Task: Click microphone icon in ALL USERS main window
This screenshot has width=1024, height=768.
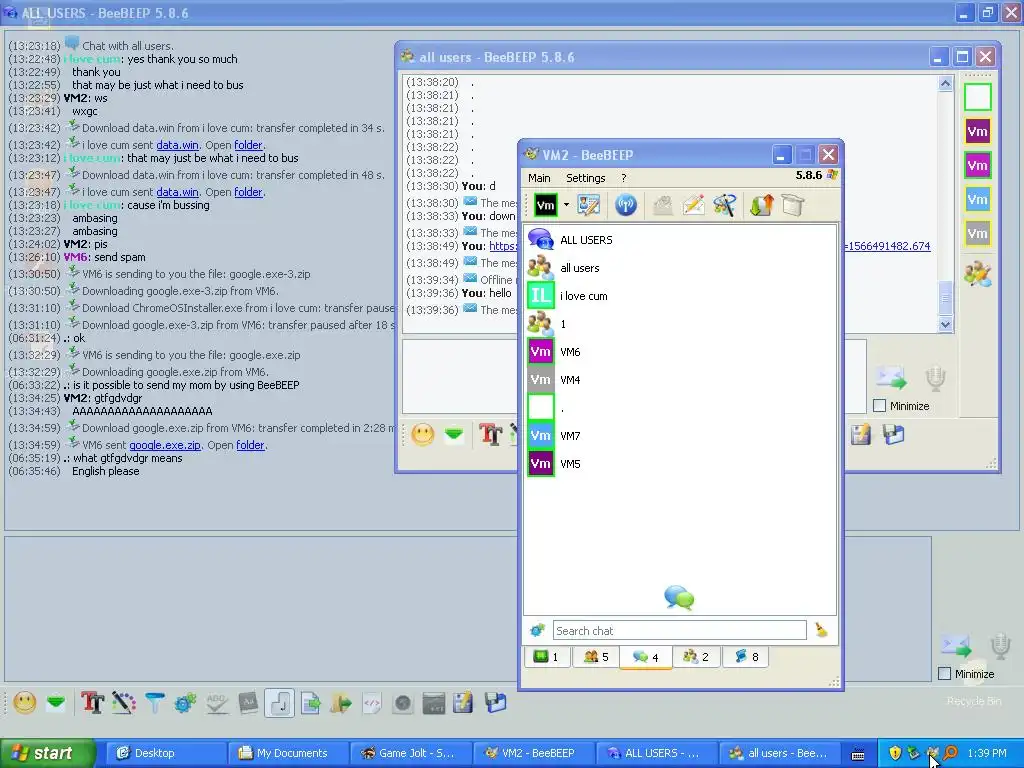Action: pos(1000,647)
